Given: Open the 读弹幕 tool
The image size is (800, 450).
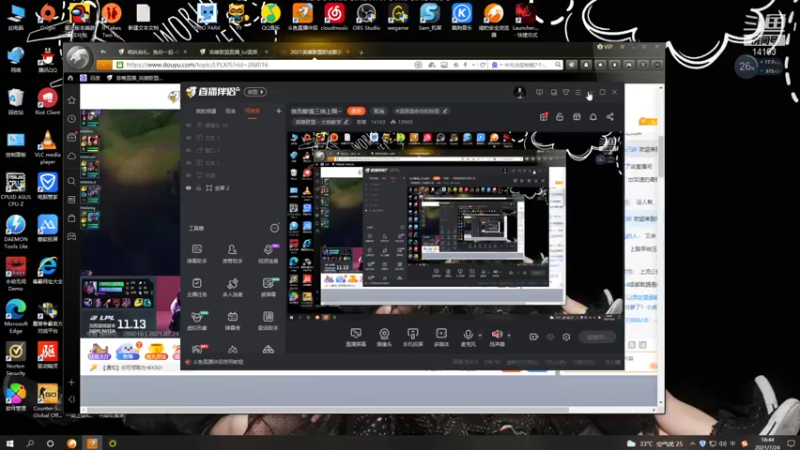Looking at the screenshot, I should [x=268, y=287].
